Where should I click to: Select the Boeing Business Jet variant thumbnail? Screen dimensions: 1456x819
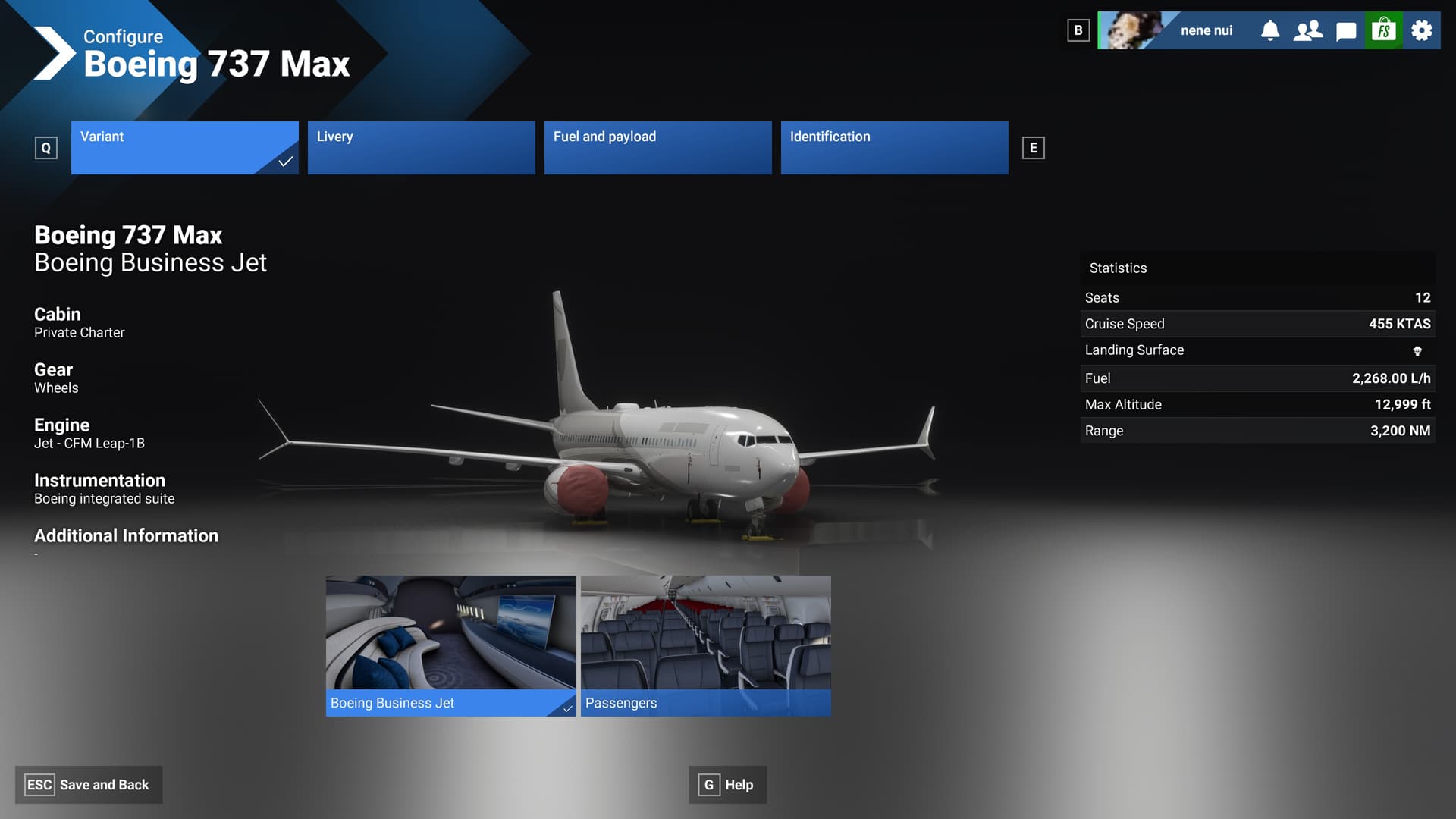point(451,646)
